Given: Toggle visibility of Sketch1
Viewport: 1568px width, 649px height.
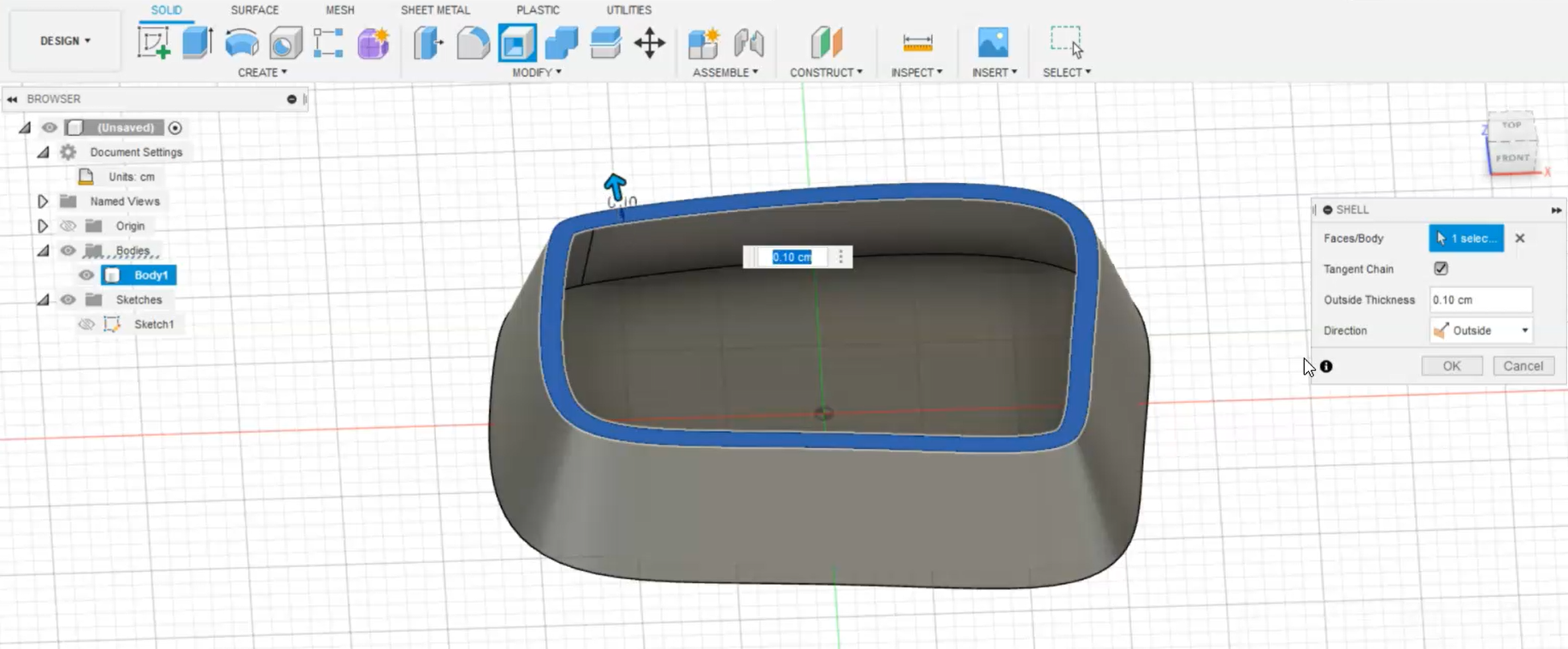Looking at the screenshot, I should click(86, 324).
